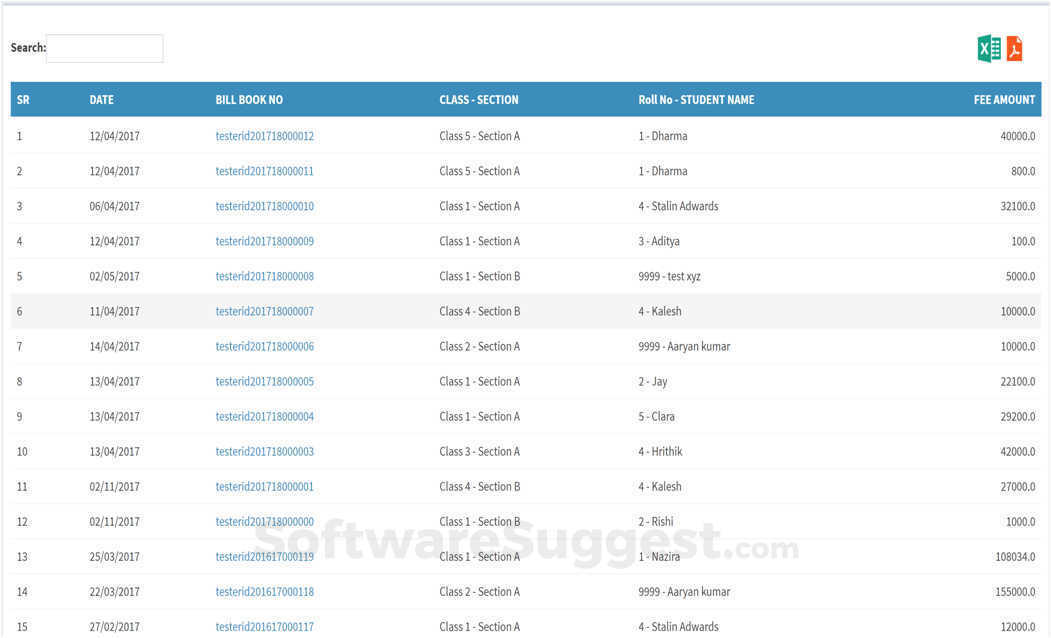Export the table as PDF
This screenshot has width=1051, height=638.
1015,48
